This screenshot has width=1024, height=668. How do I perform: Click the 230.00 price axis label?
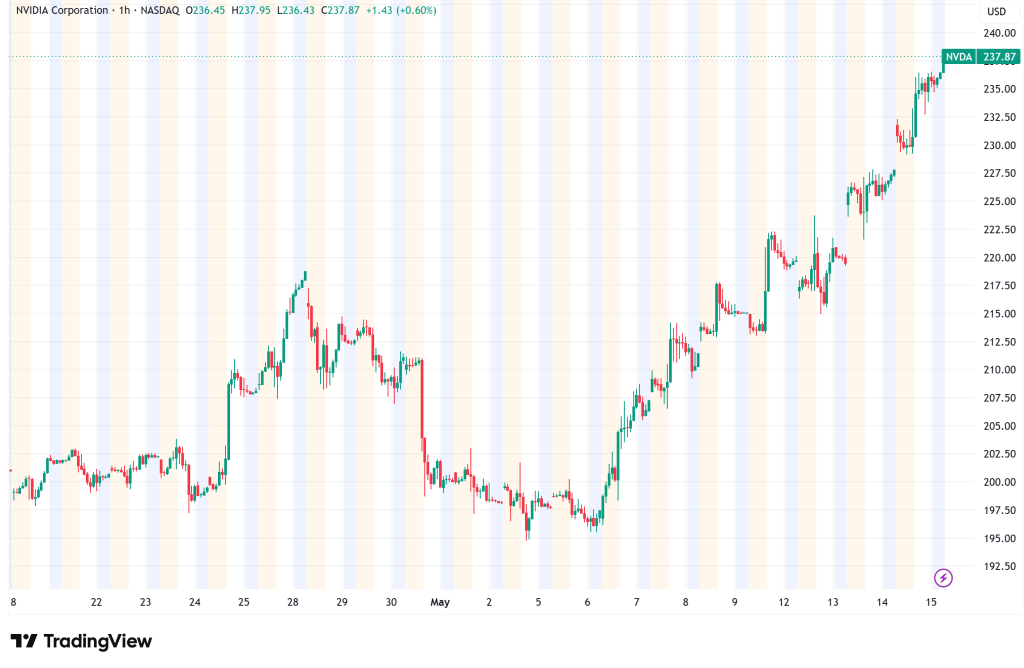pos(999,146)
